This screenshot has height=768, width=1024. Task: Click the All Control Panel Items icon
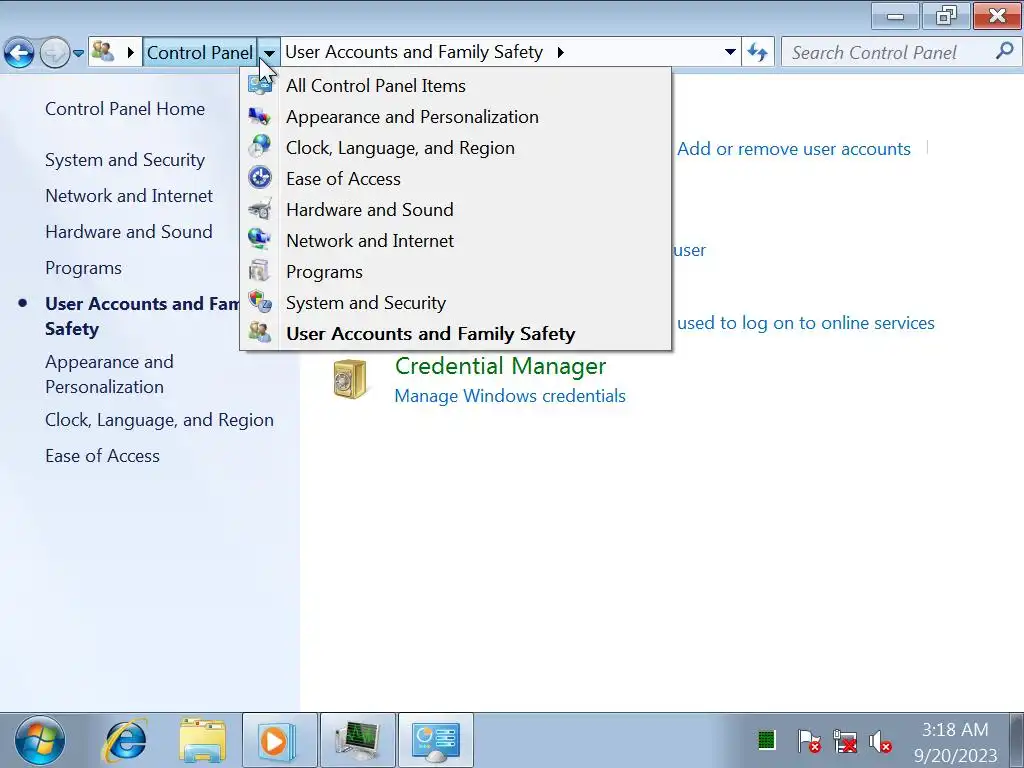[260, 85]
